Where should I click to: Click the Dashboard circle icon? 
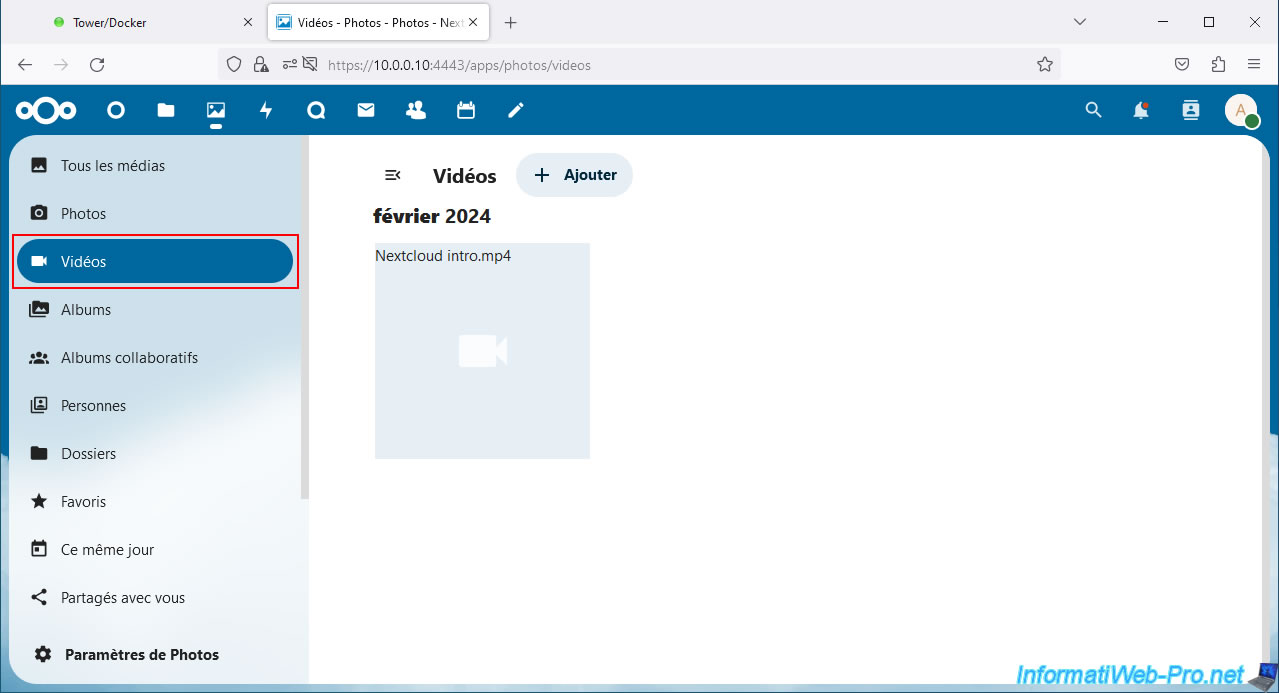(x=116, y=111)
